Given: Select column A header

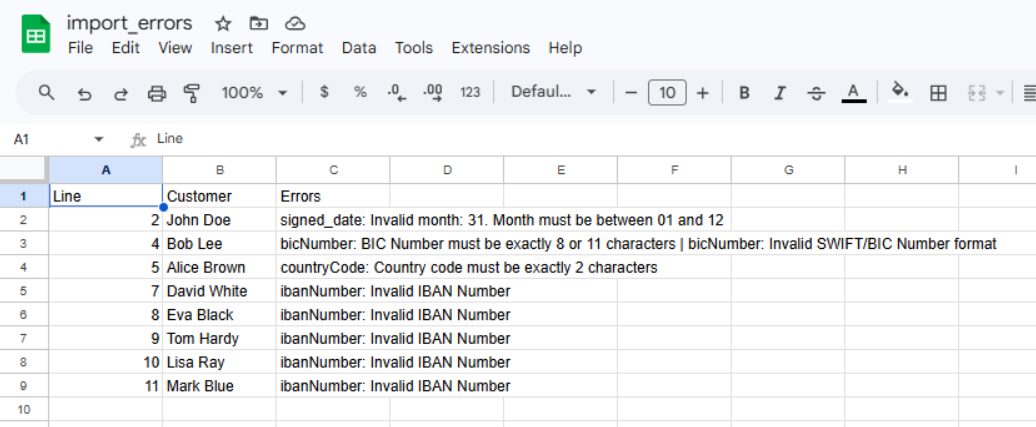Looking at the screenshot, I should coord(106,171).
